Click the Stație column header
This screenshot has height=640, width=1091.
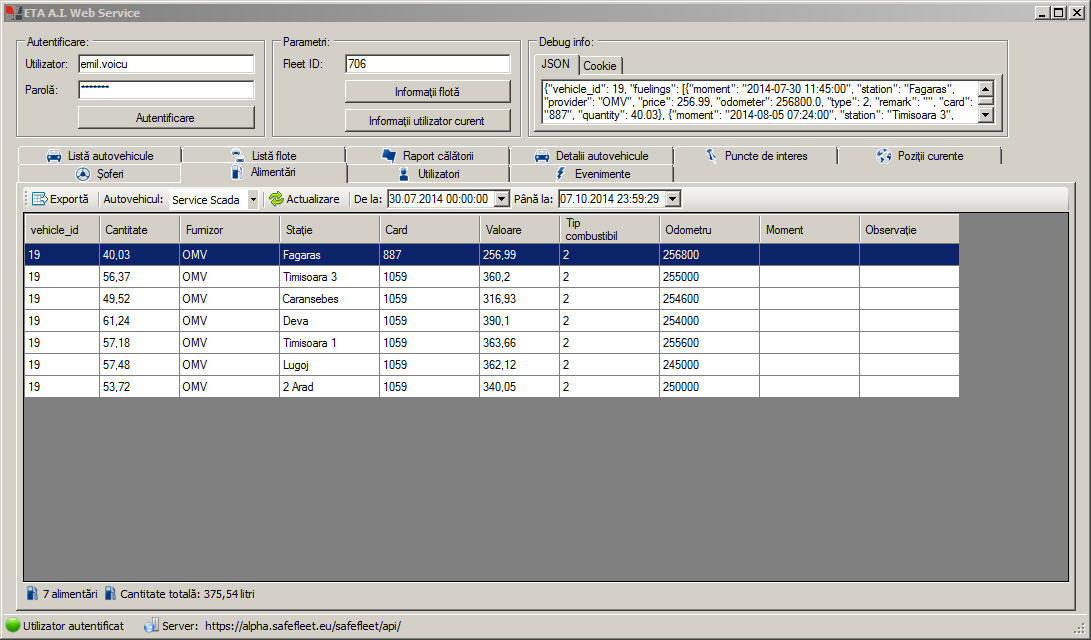pyautogui.click(x=329, y=230)
